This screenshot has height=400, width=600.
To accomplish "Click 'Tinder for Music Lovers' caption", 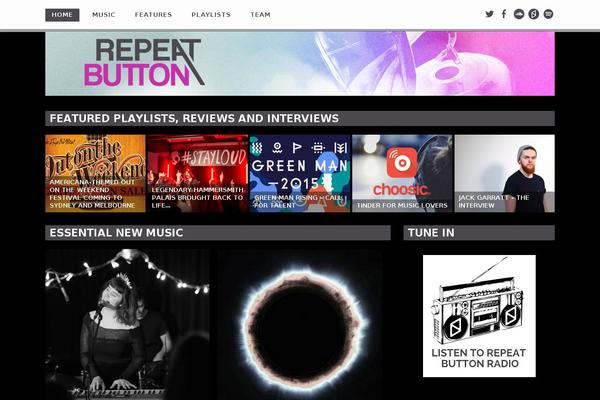I will tap(402, 206).
